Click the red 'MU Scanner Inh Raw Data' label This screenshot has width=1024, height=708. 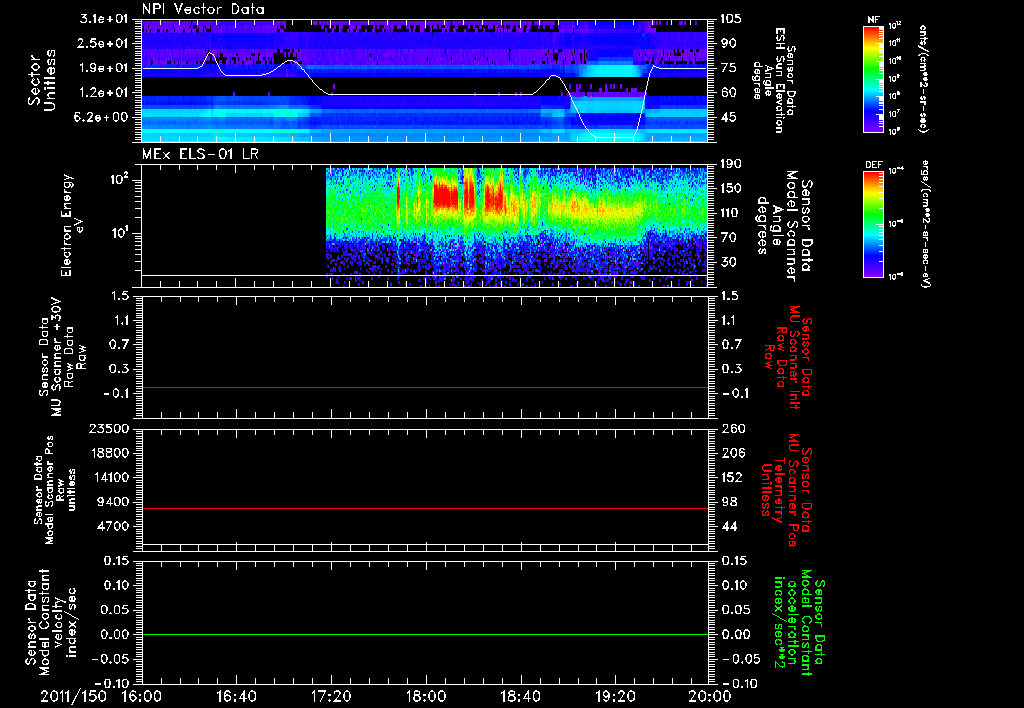click(787, 357)
